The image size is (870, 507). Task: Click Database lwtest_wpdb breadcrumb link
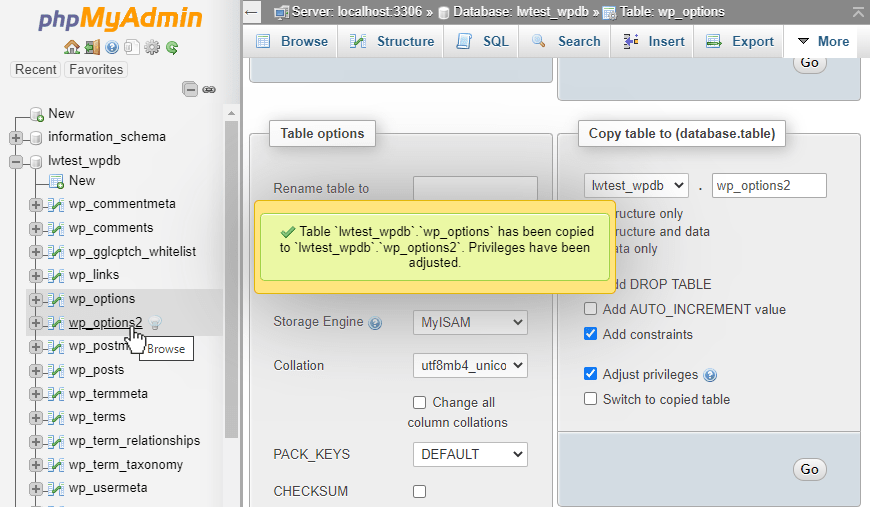[520, 12]
